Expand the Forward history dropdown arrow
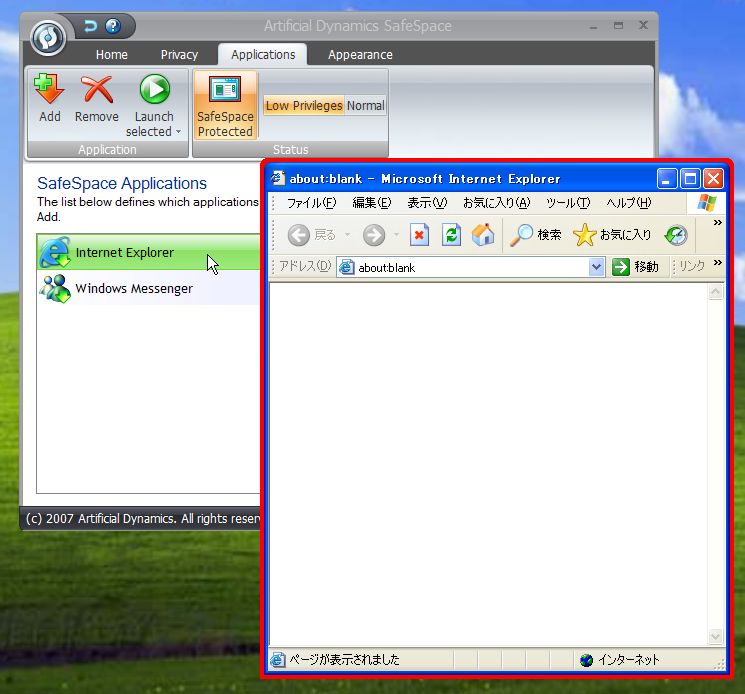This screenshot has height=694, width=745. tap(396, 235)
